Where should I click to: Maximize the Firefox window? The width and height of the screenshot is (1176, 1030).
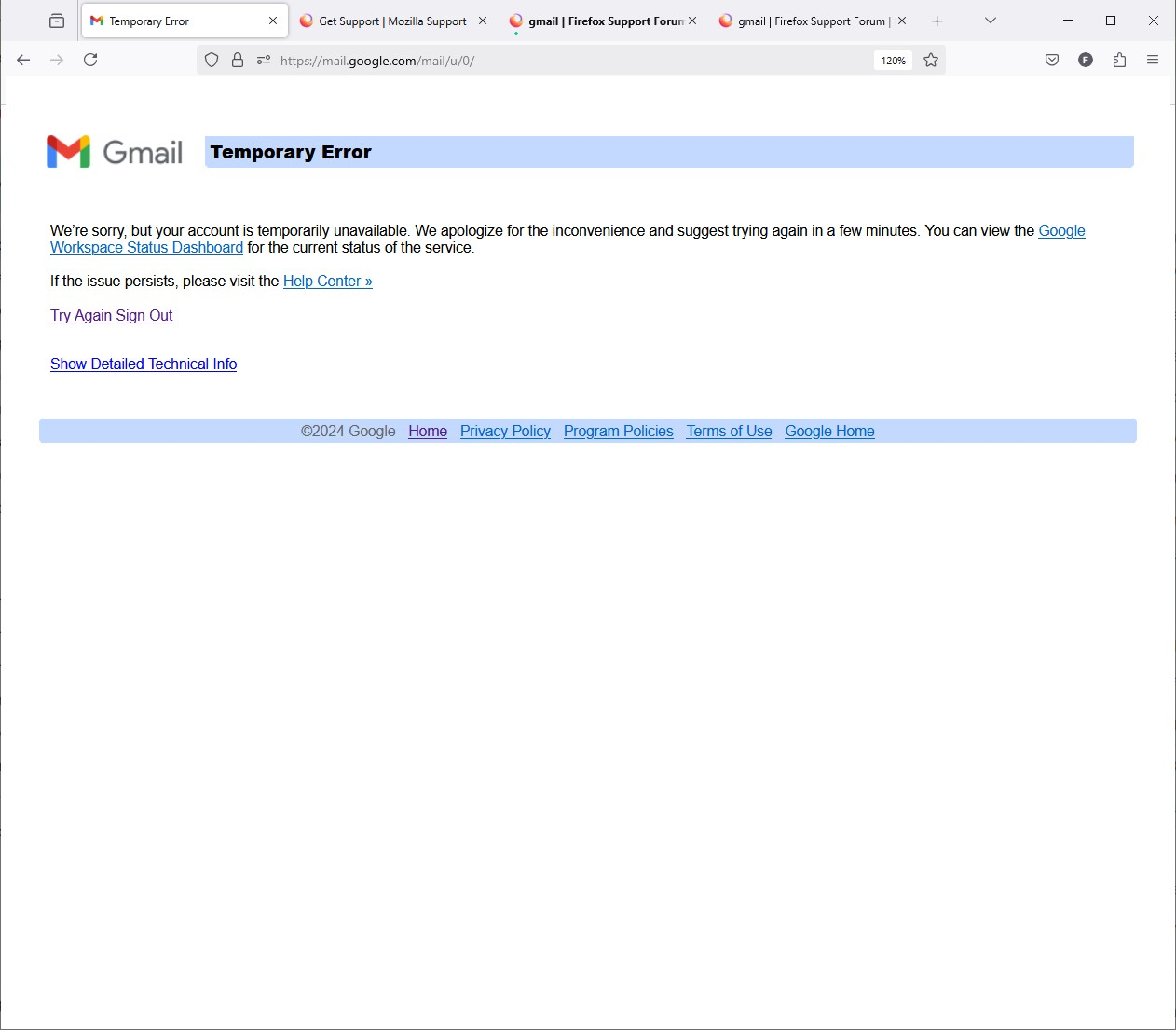1111,21
